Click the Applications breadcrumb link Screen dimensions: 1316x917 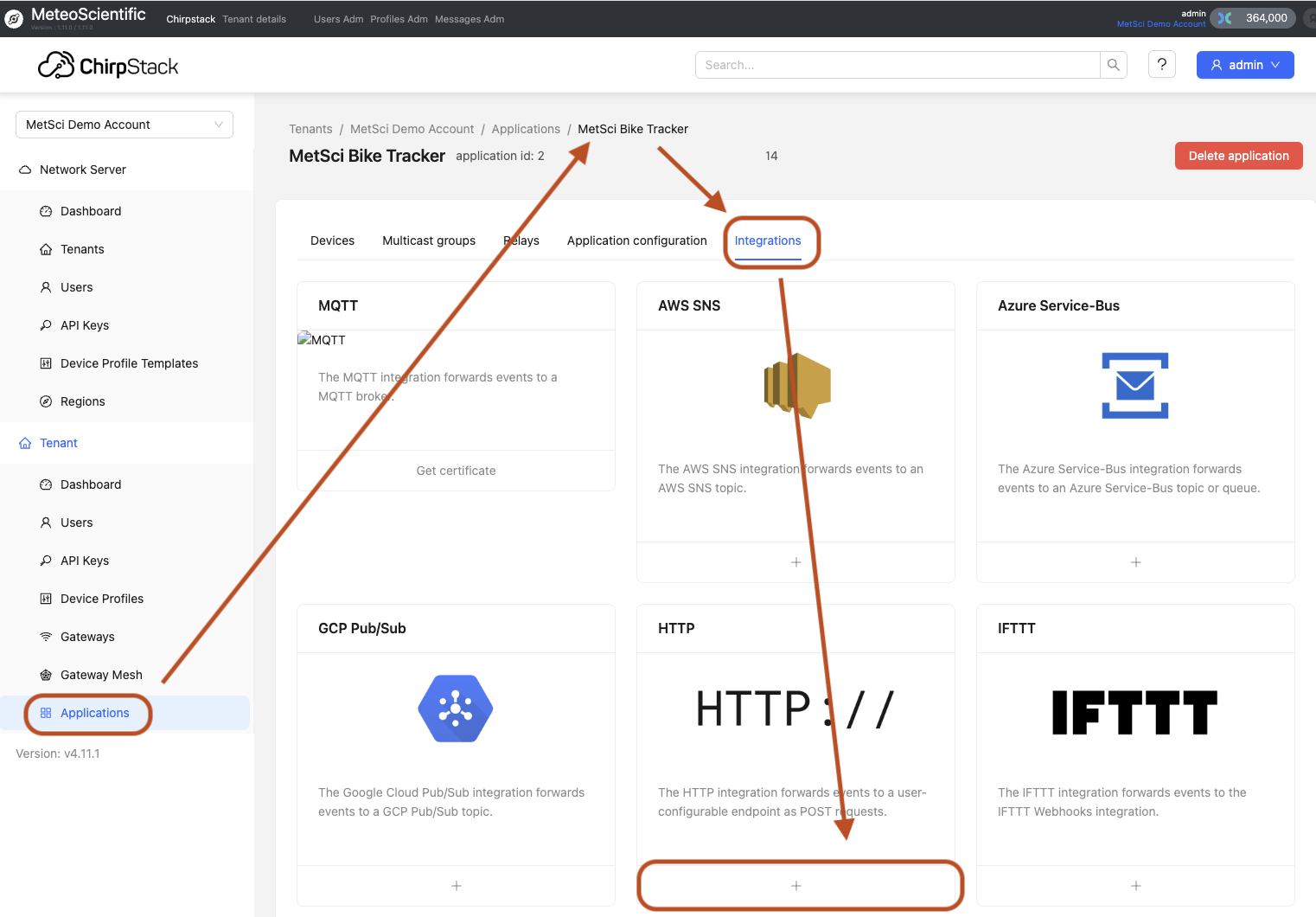point(526,129)
